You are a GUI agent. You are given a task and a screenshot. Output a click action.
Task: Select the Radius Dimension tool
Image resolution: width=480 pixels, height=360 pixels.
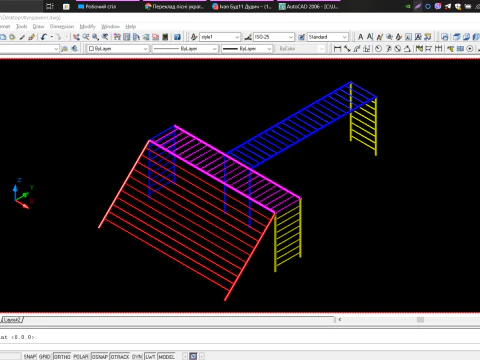click(378, 49)
